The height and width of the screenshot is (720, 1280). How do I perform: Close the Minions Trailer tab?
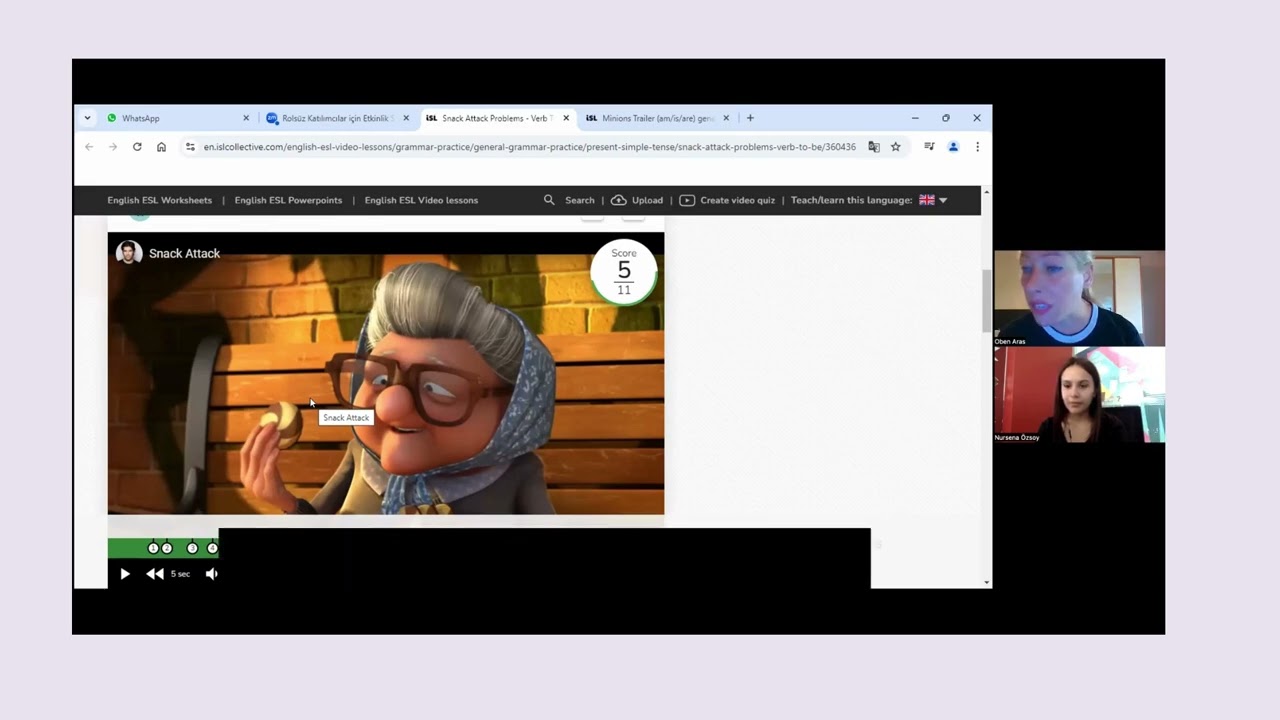(x=726, y=118)
